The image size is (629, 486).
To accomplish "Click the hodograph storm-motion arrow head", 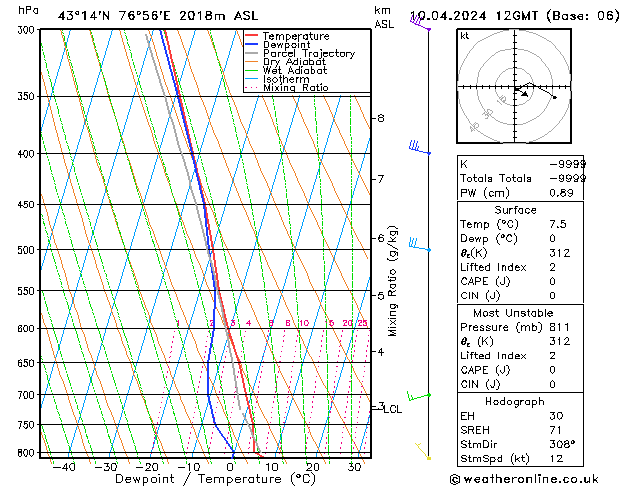I will click(x=525, y=94).
